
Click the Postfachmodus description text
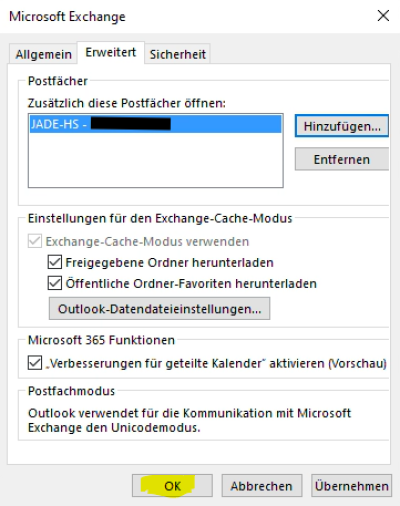click(x=189, y=420)
